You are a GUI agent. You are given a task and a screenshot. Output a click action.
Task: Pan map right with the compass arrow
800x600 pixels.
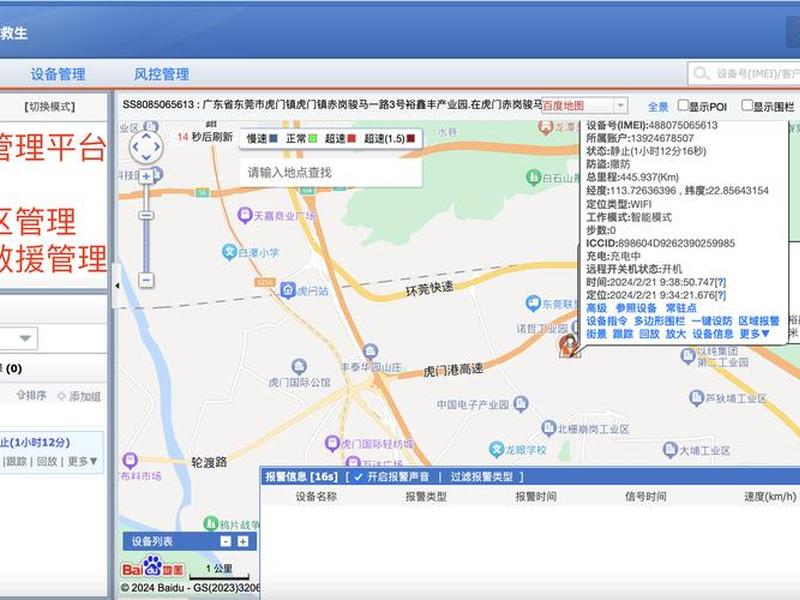pyautogui.click(x=157, y=147)
